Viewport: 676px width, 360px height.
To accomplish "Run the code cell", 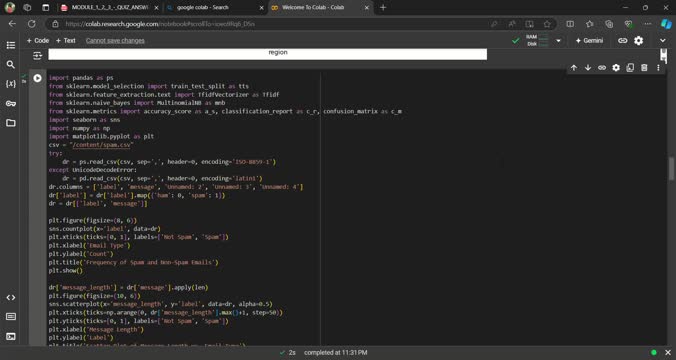I will [38, 78].
